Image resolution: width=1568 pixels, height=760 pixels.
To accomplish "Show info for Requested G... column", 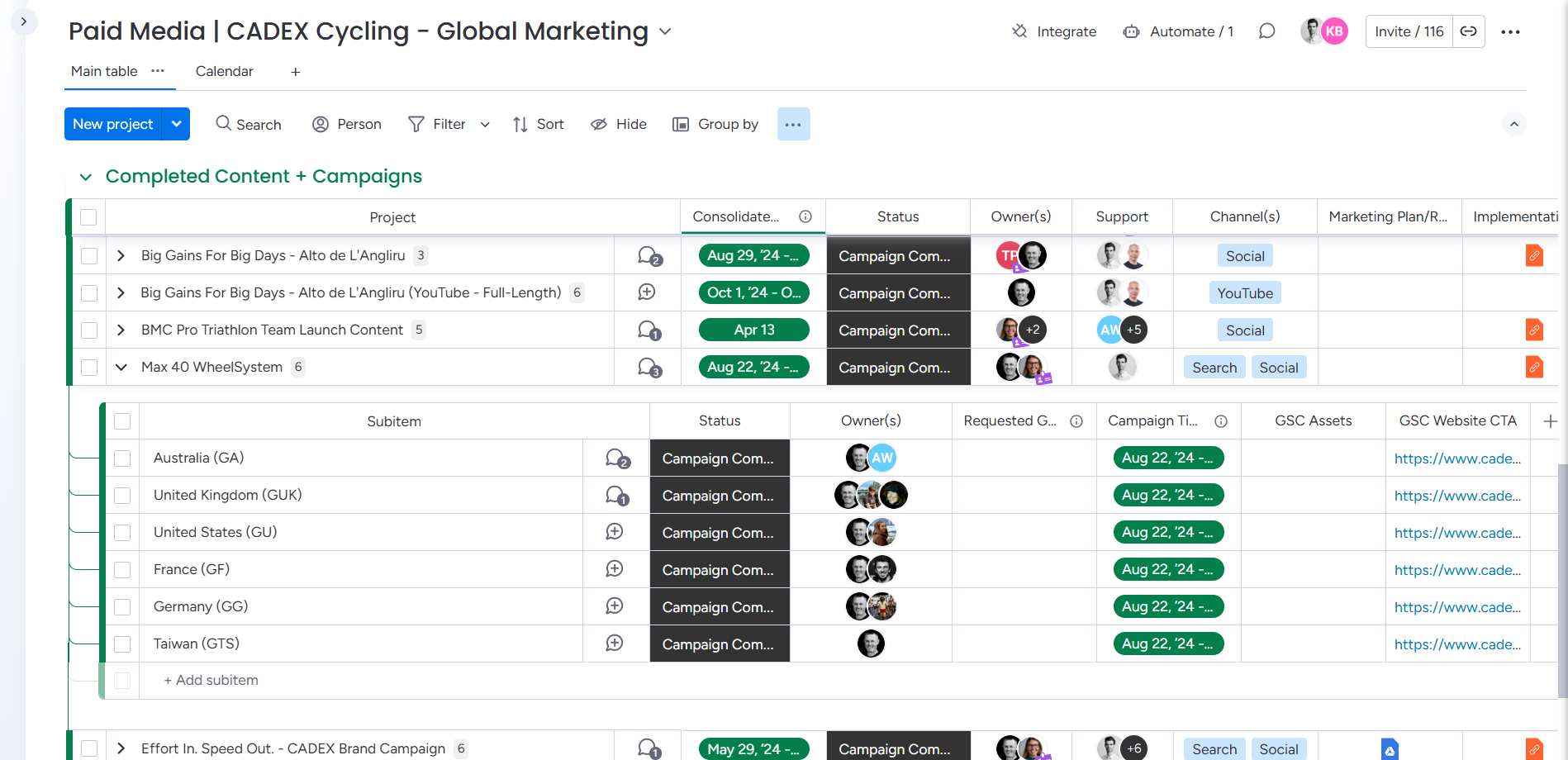I will [1076, 421].
